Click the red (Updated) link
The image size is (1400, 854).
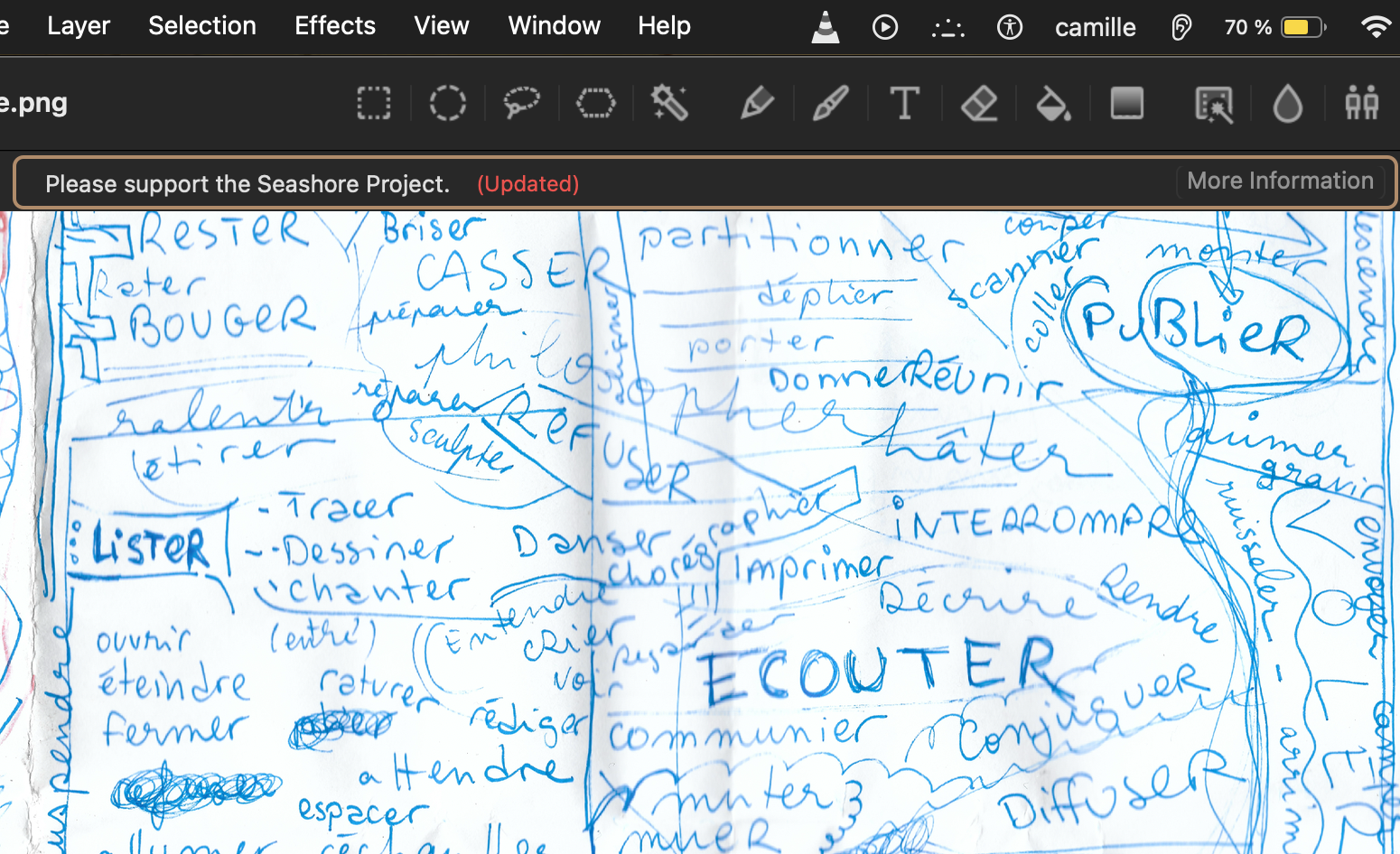coord(528,184)
